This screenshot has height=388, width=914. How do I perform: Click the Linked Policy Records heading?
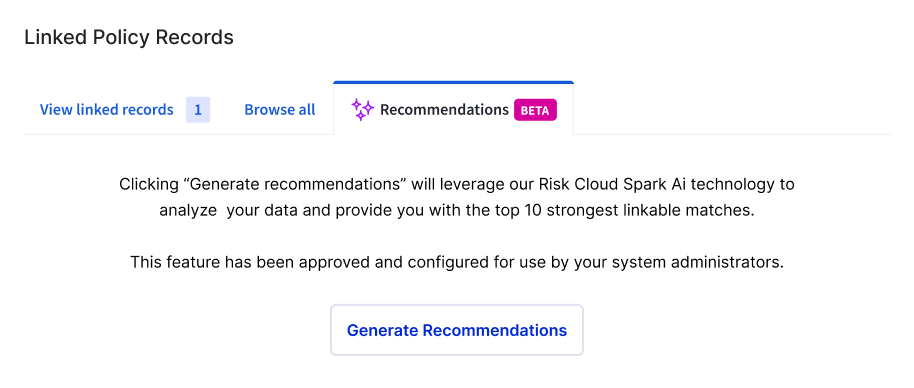(x=129, y=37)
